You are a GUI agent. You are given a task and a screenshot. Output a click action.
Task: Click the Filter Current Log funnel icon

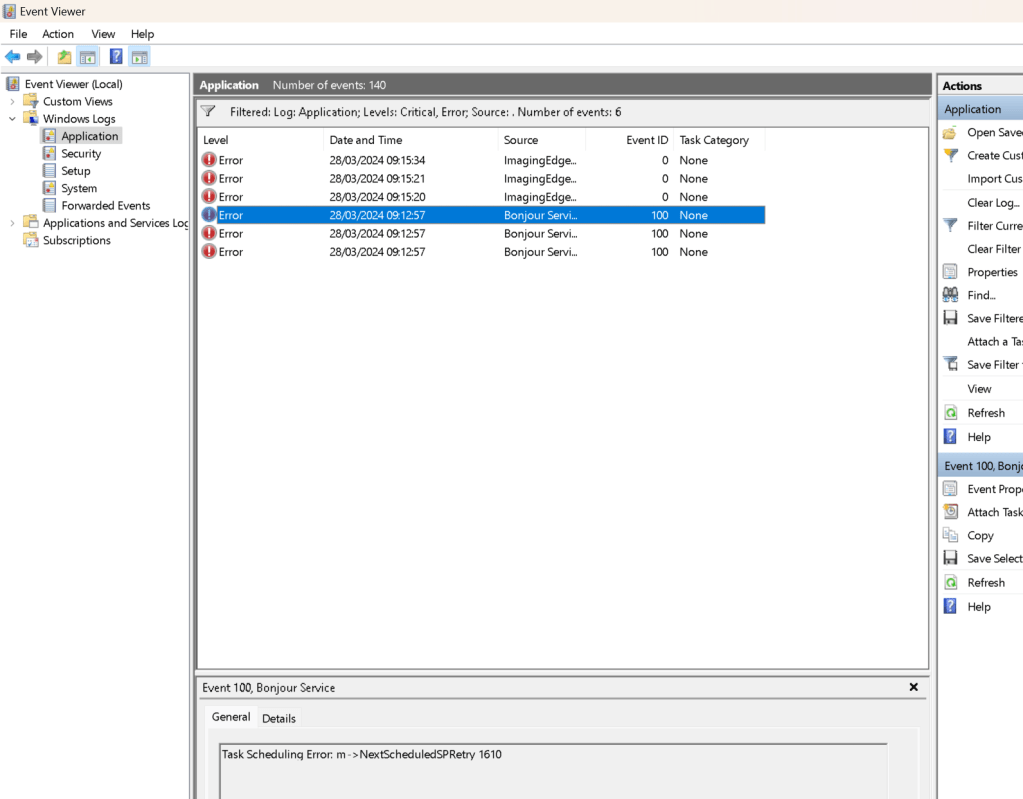coord(951,226)
